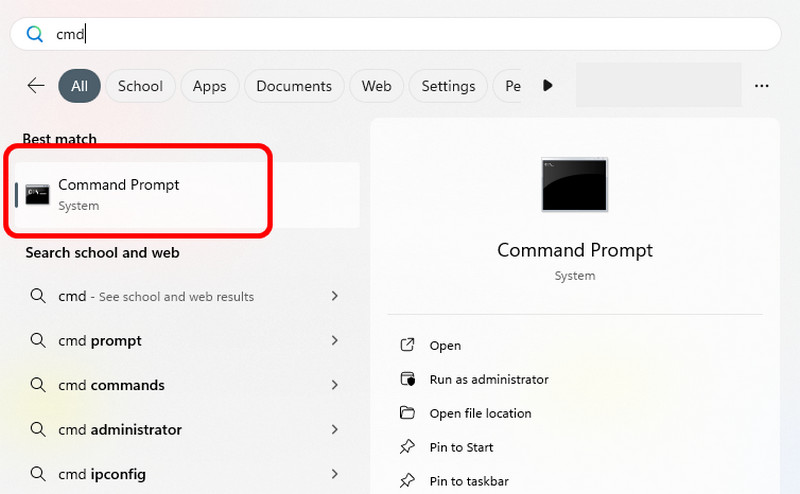The image size is (800, 494).
Task: Click the search magnifier icon in search box
Action: (34, 34)
